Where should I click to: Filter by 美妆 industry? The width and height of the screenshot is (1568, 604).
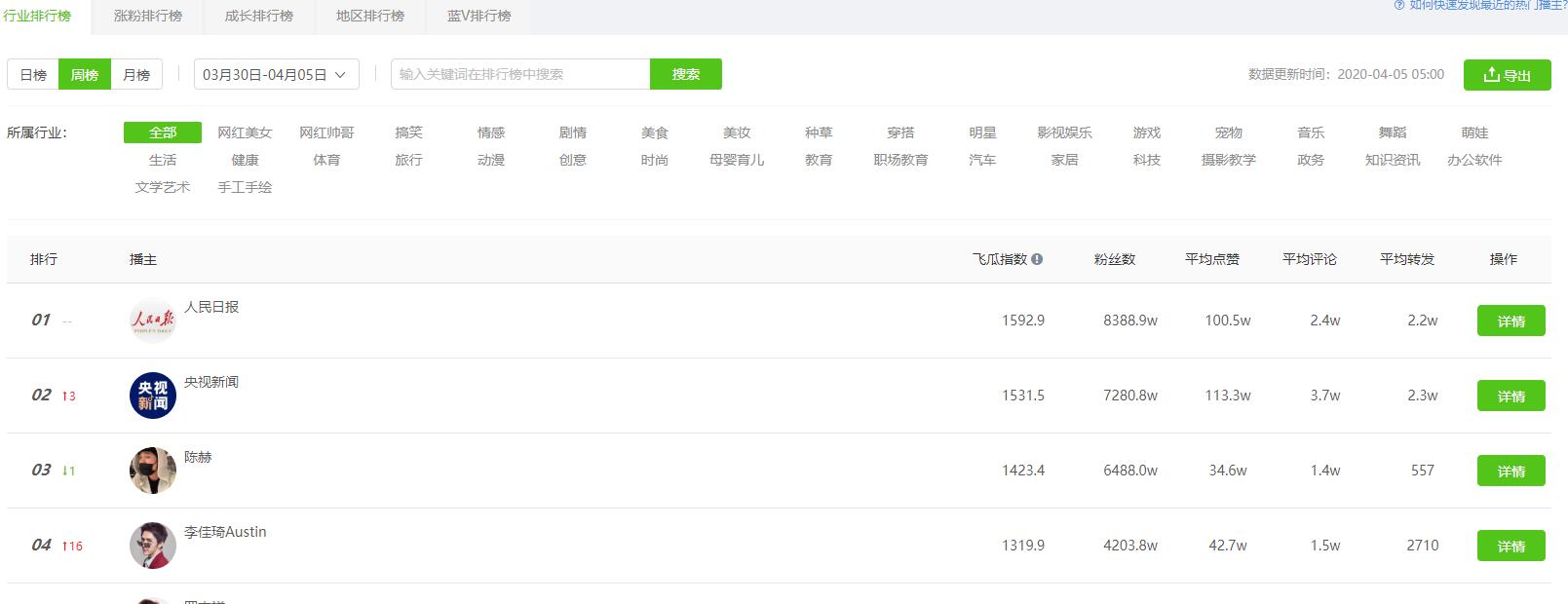(737, 132)
